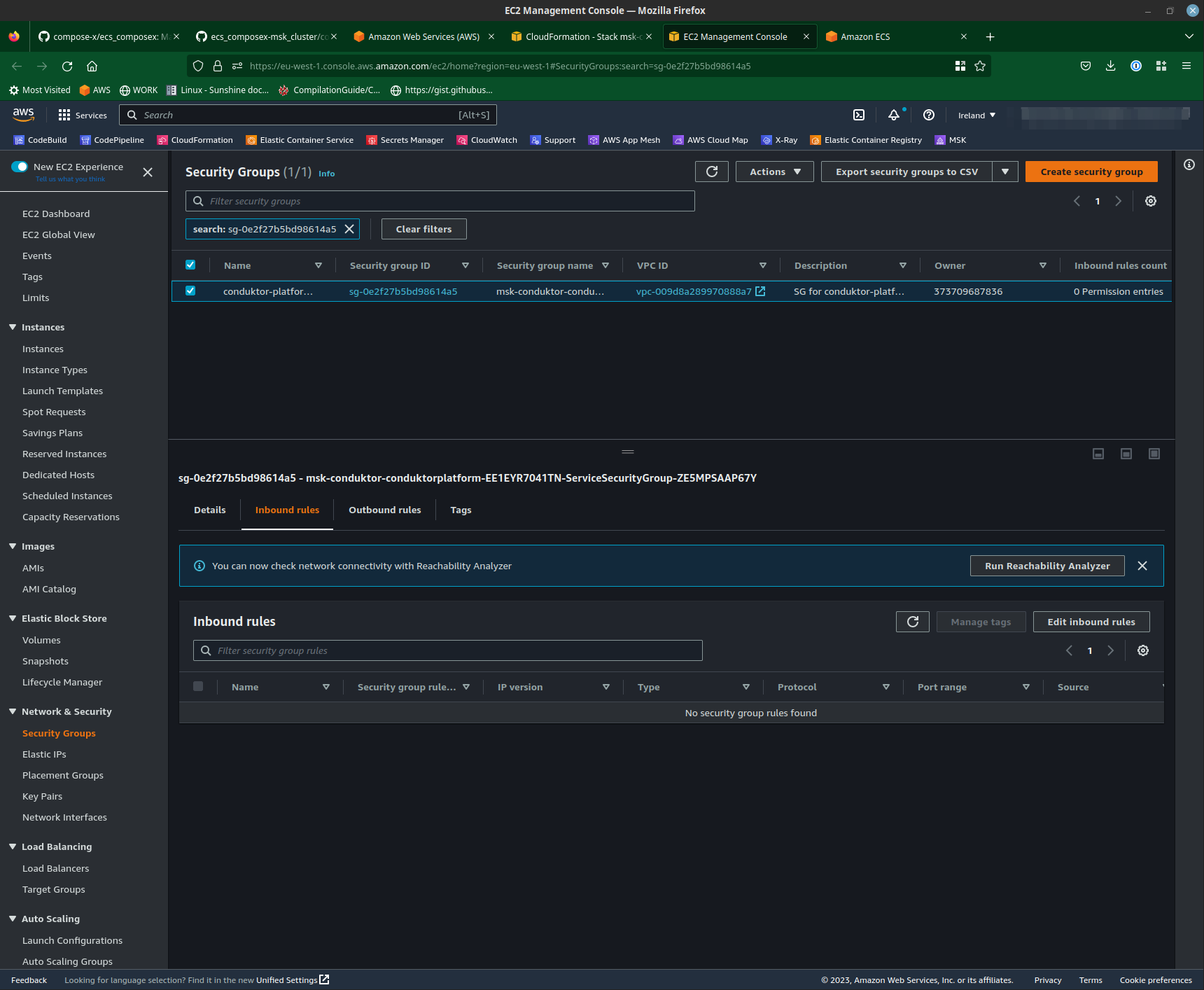Remove the sg-0e2f27b5bd98614a5 search filter
This screenshot has width=1204, height=990.
coord(349,229)
